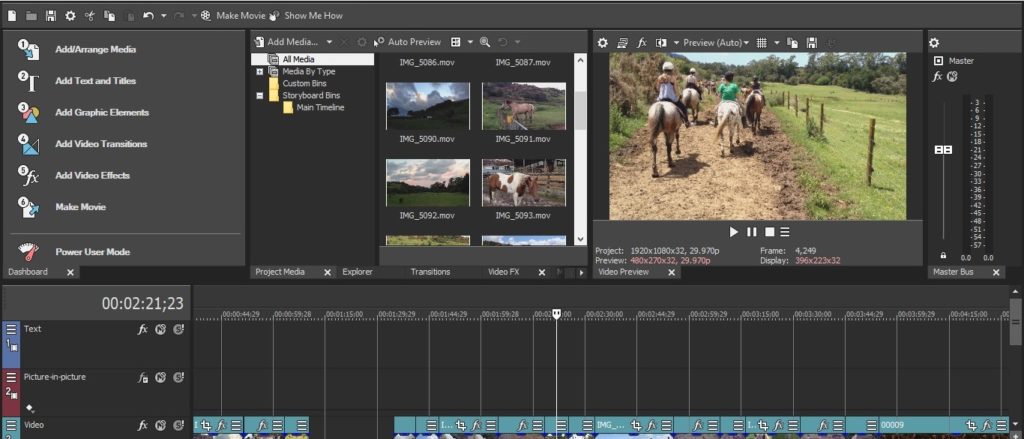Image resolution: width=1024 pixels, height=439 pixels.
Task: Click the Master volume fader handle
Action: pos(942,149)
